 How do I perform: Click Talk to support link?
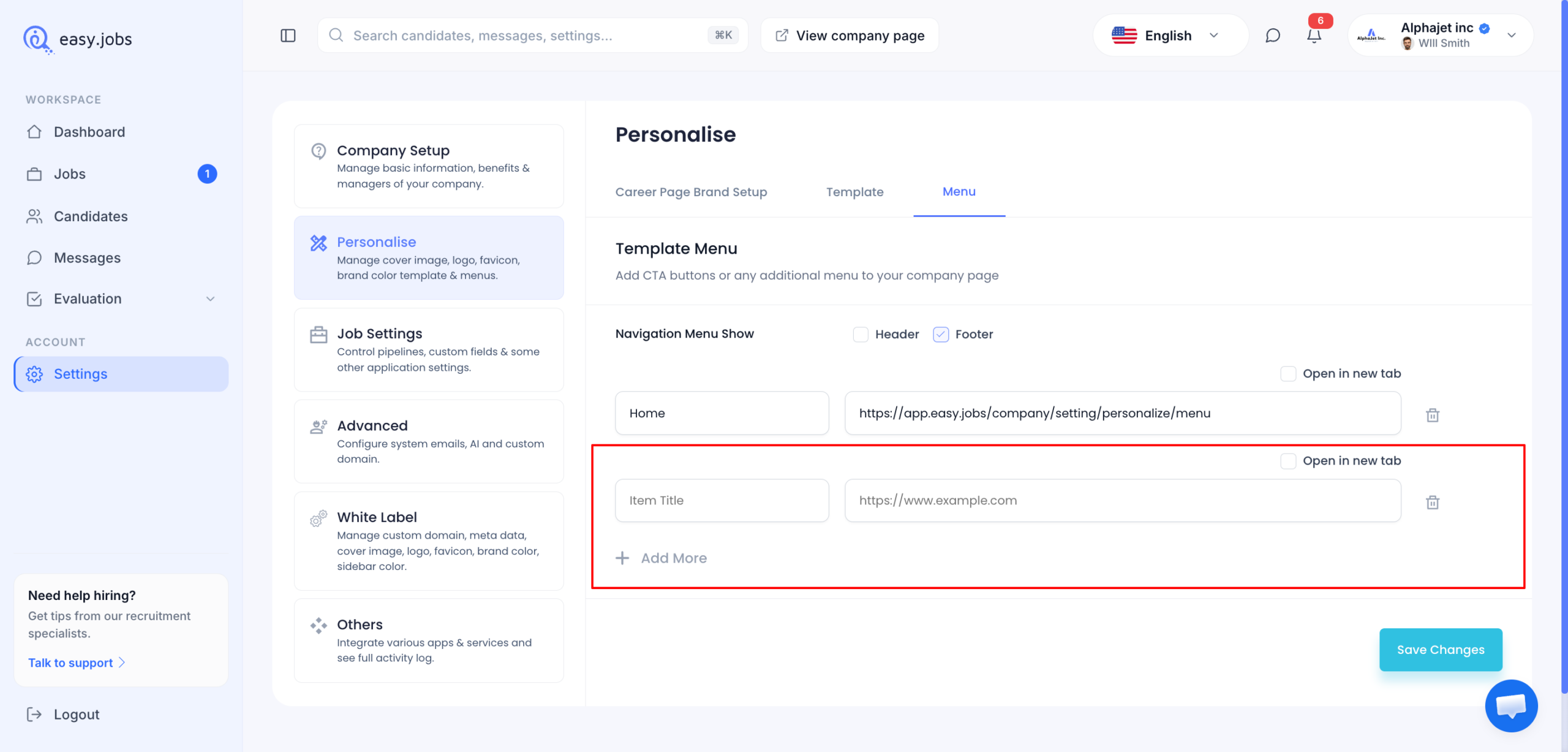point(77,663)
